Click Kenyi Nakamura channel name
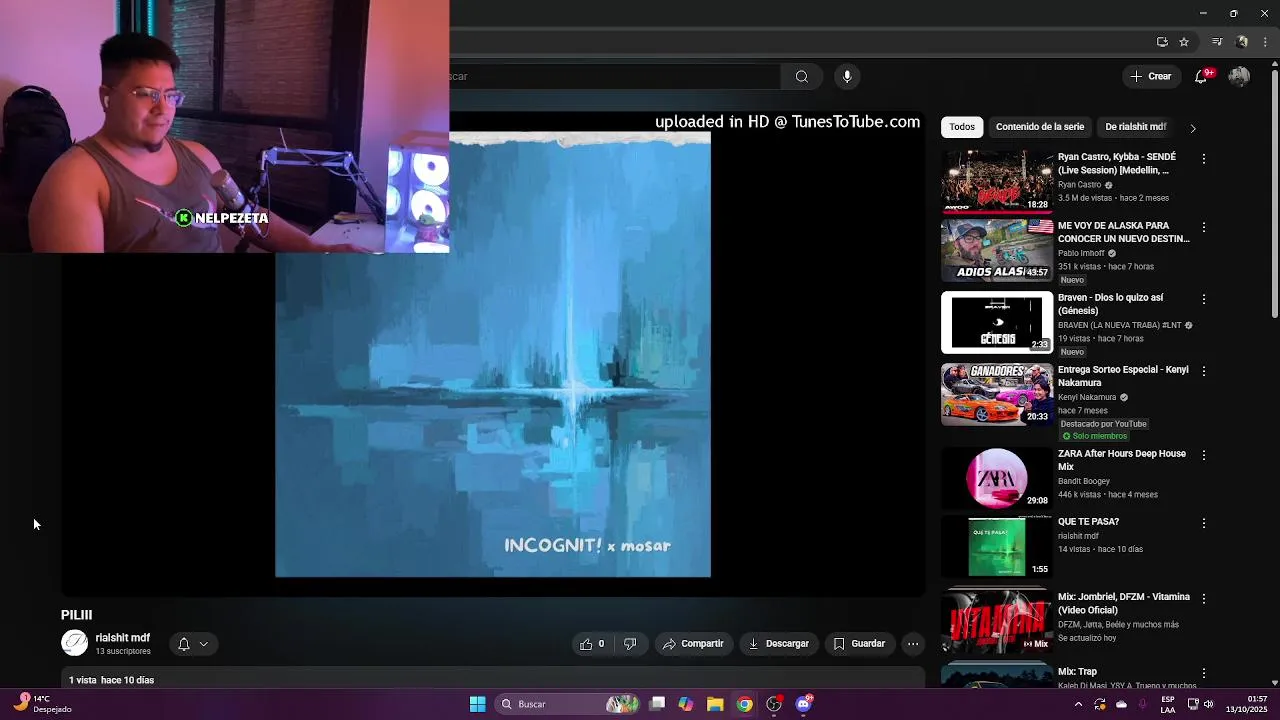This screenshot has width=1280, height=720. pos(1087,397)
